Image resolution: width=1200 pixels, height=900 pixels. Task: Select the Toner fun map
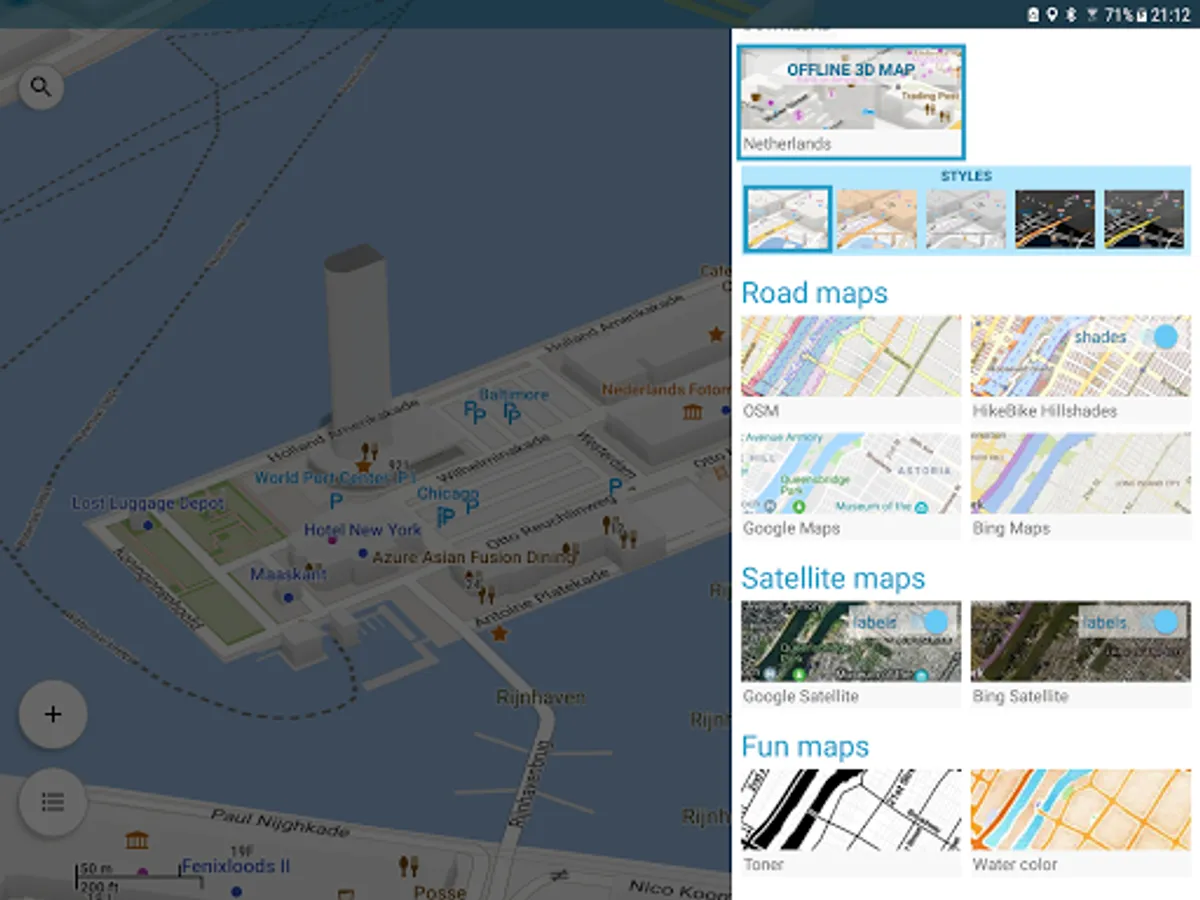click(851, 810)
